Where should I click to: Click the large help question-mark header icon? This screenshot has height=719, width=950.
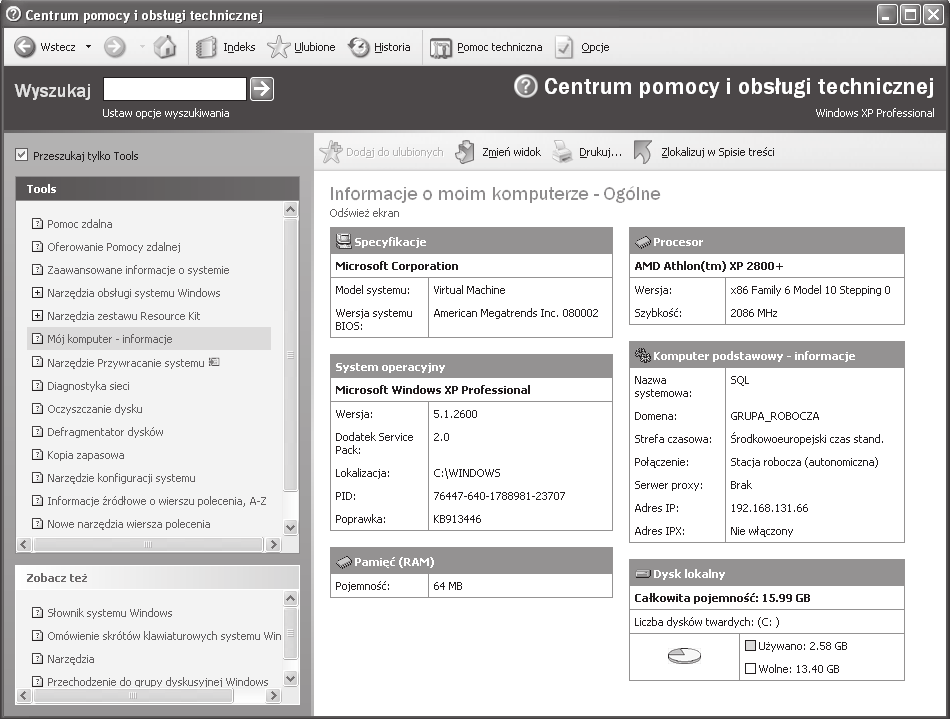click(x=525, y=86)
